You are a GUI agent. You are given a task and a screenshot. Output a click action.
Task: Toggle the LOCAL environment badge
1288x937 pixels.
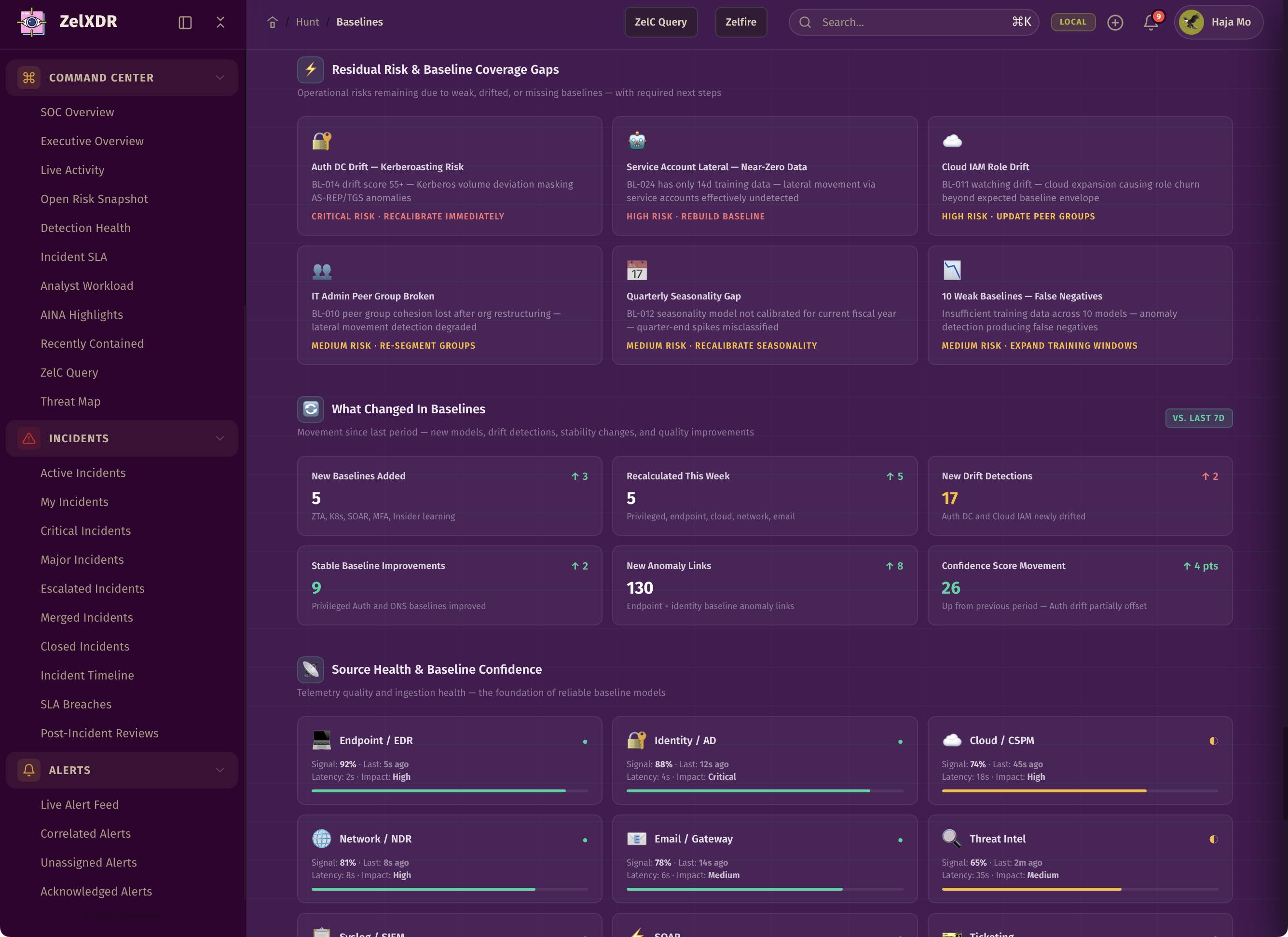click(x=1073, y=22)
